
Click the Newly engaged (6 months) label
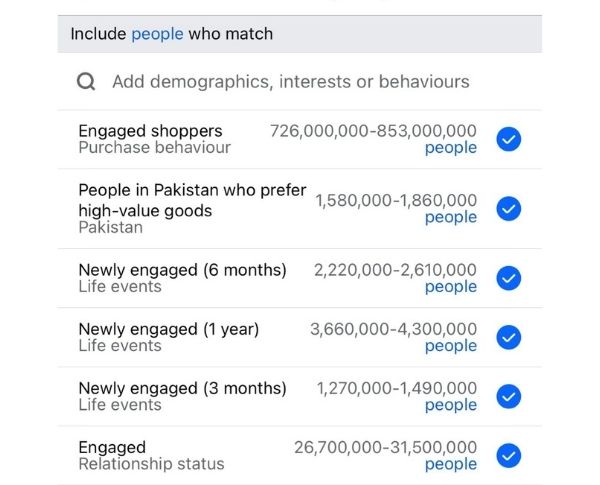coord(182,270)
